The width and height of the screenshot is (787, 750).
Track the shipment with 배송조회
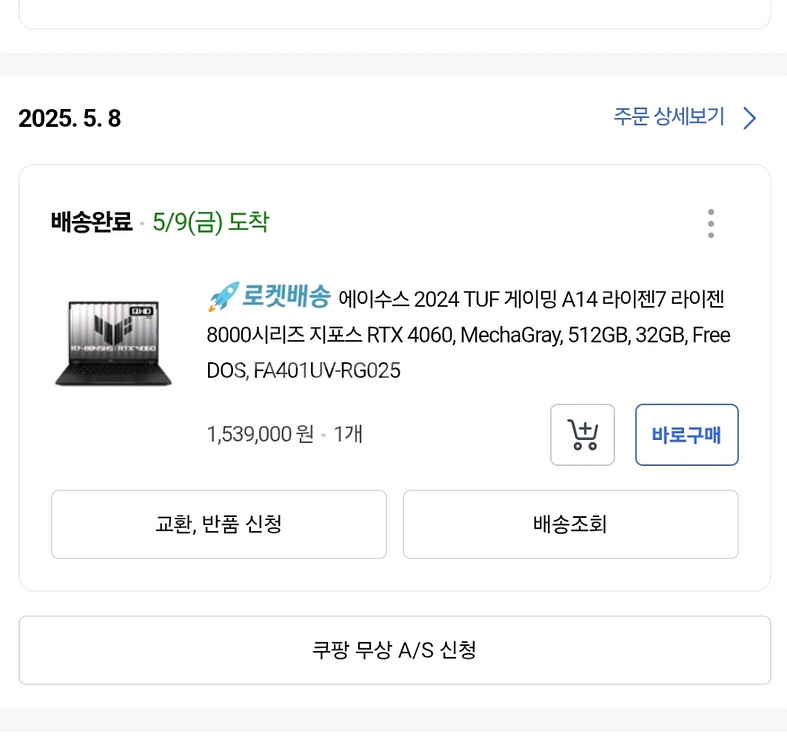click(x=570, y=524)
